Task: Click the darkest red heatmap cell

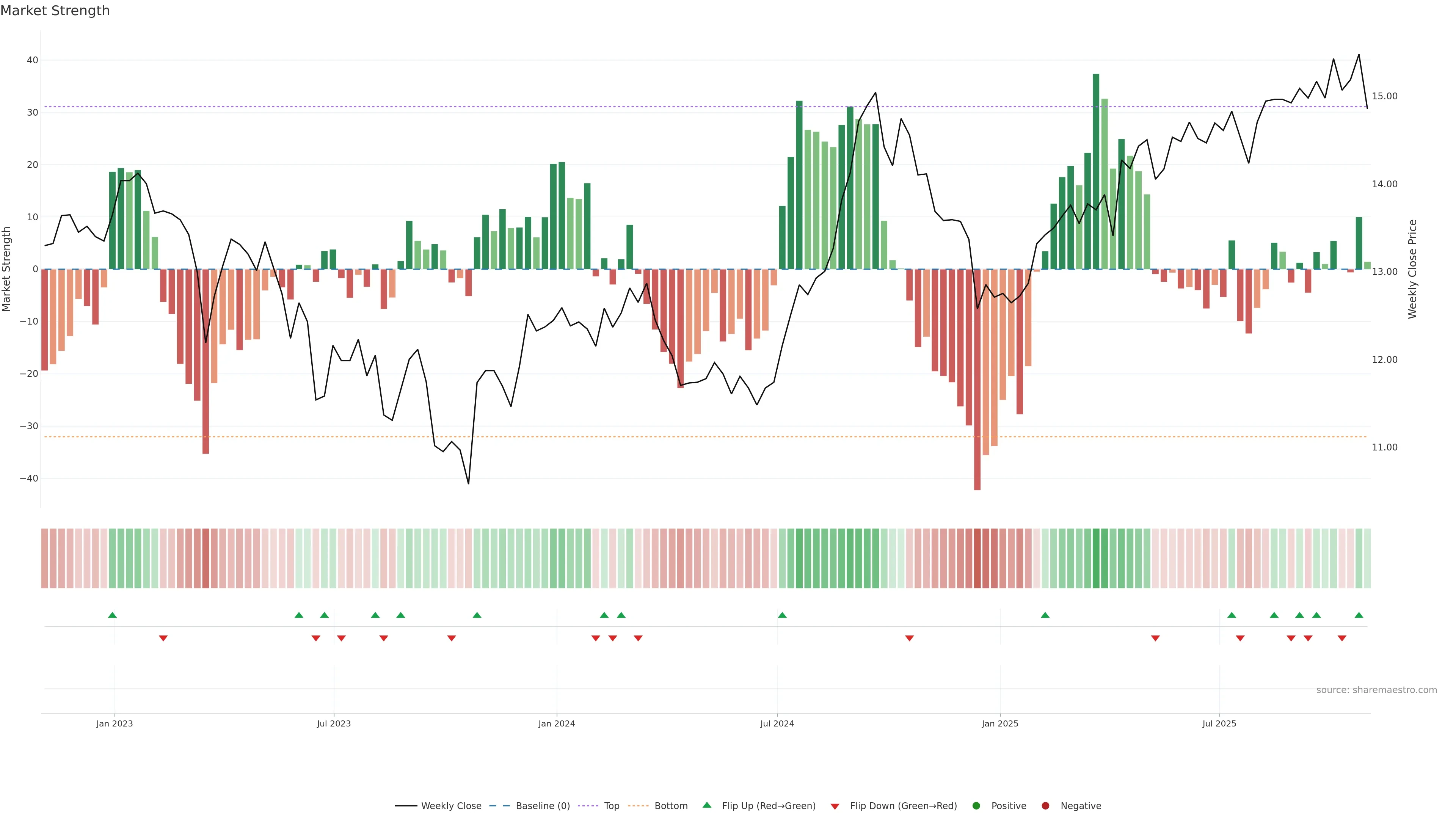Action: coord(977,559)
